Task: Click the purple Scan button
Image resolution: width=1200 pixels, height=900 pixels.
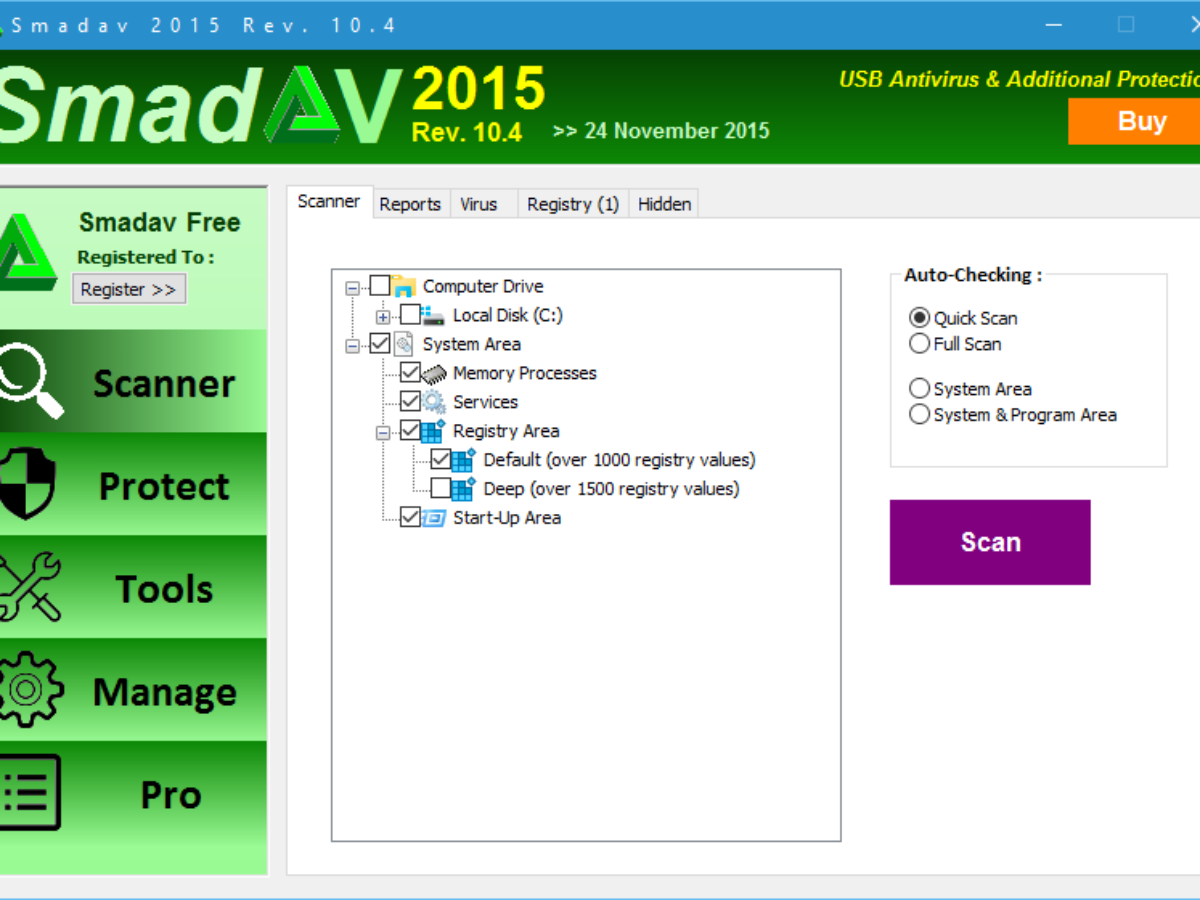Action: coord(990,542)
